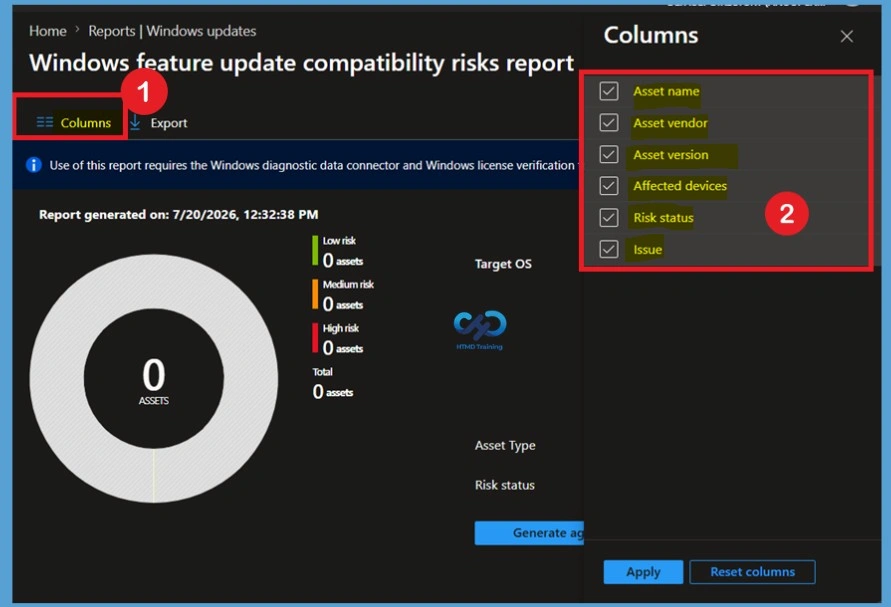
Task: Select the Export toolbar option
Action: point(159,123)
